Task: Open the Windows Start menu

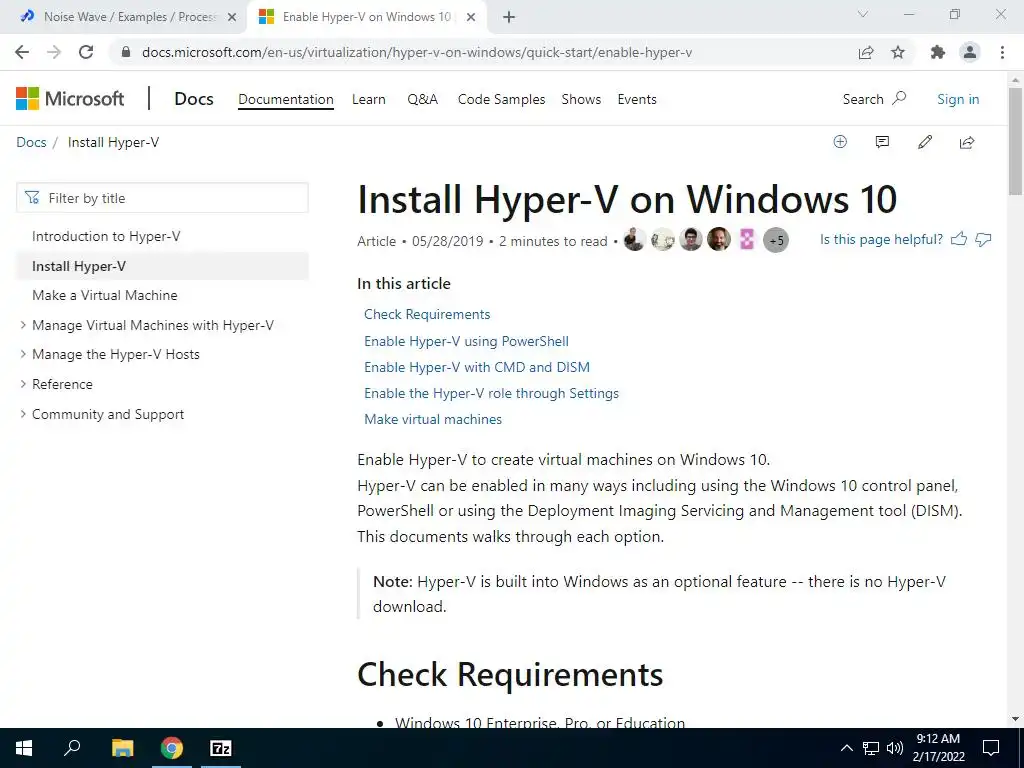Action: [x=24, y=748]
